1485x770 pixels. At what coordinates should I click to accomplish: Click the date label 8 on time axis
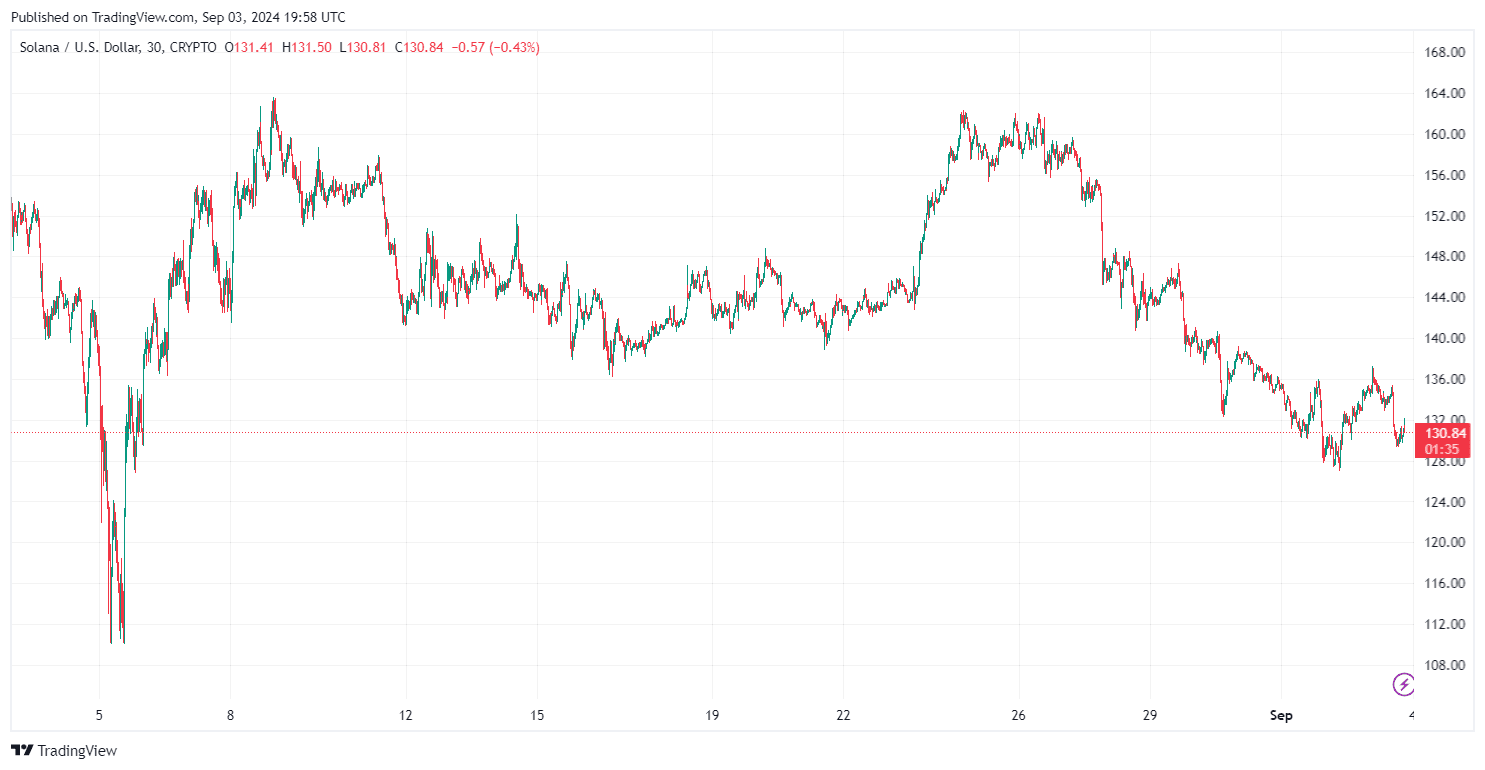point(230,715)
